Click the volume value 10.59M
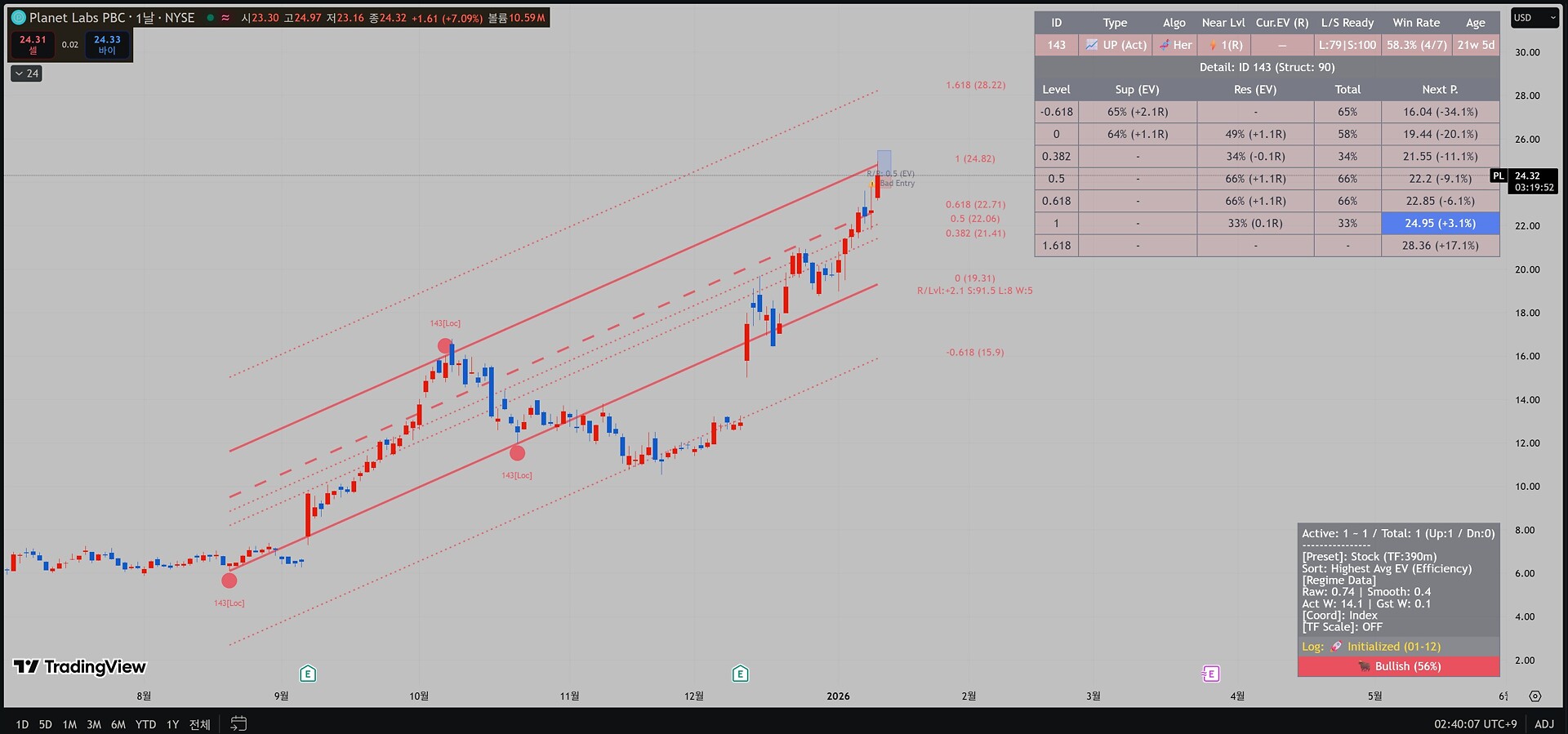The image size is (1568, 734). click(526, 18)
